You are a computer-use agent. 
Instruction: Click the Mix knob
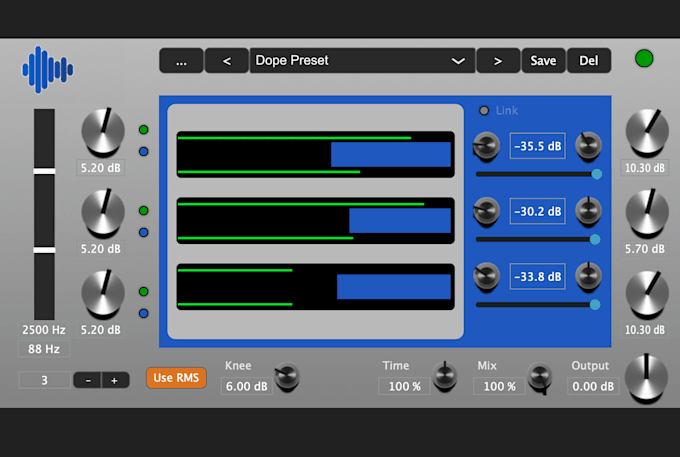tap(540, 377)
